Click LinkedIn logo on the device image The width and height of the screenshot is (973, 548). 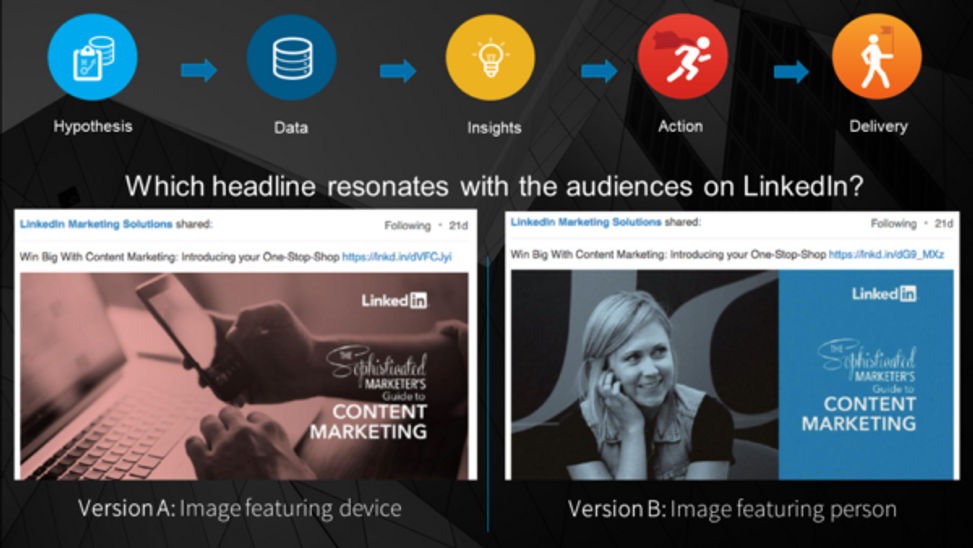point(395,301)
